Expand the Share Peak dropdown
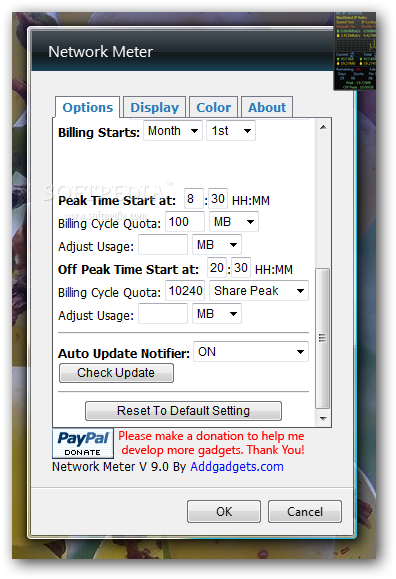 click(259, 291)
